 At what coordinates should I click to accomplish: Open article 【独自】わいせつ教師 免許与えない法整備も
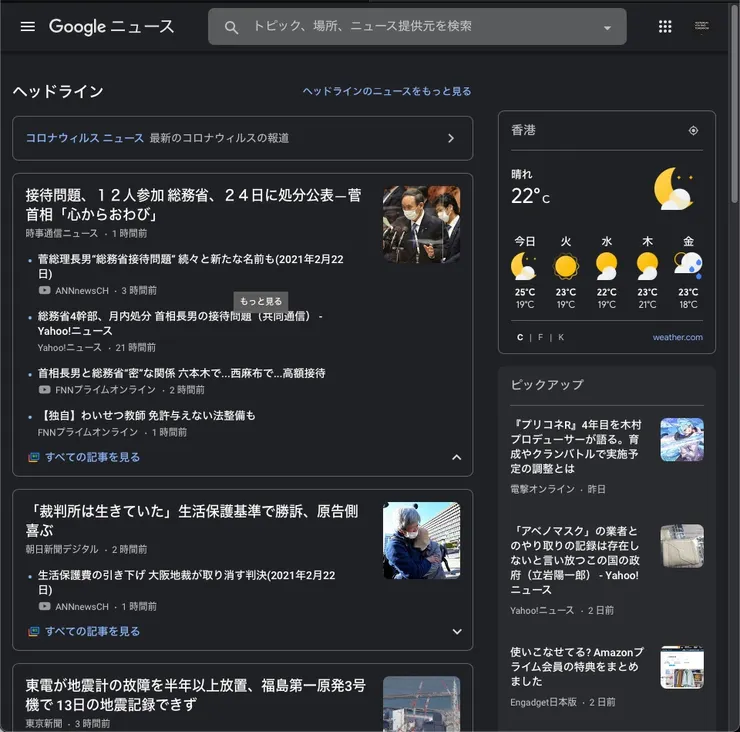146,415
